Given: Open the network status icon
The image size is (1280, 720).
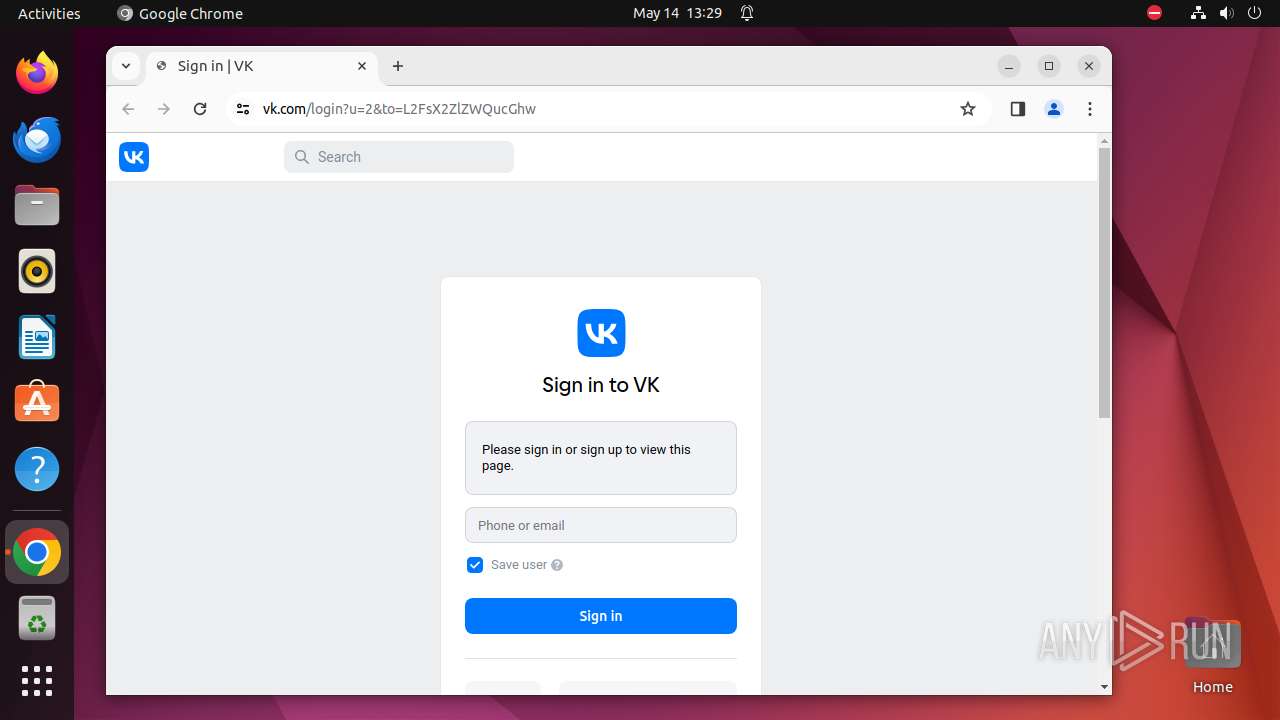Looking at the screenshot, I should [1198, 13].
